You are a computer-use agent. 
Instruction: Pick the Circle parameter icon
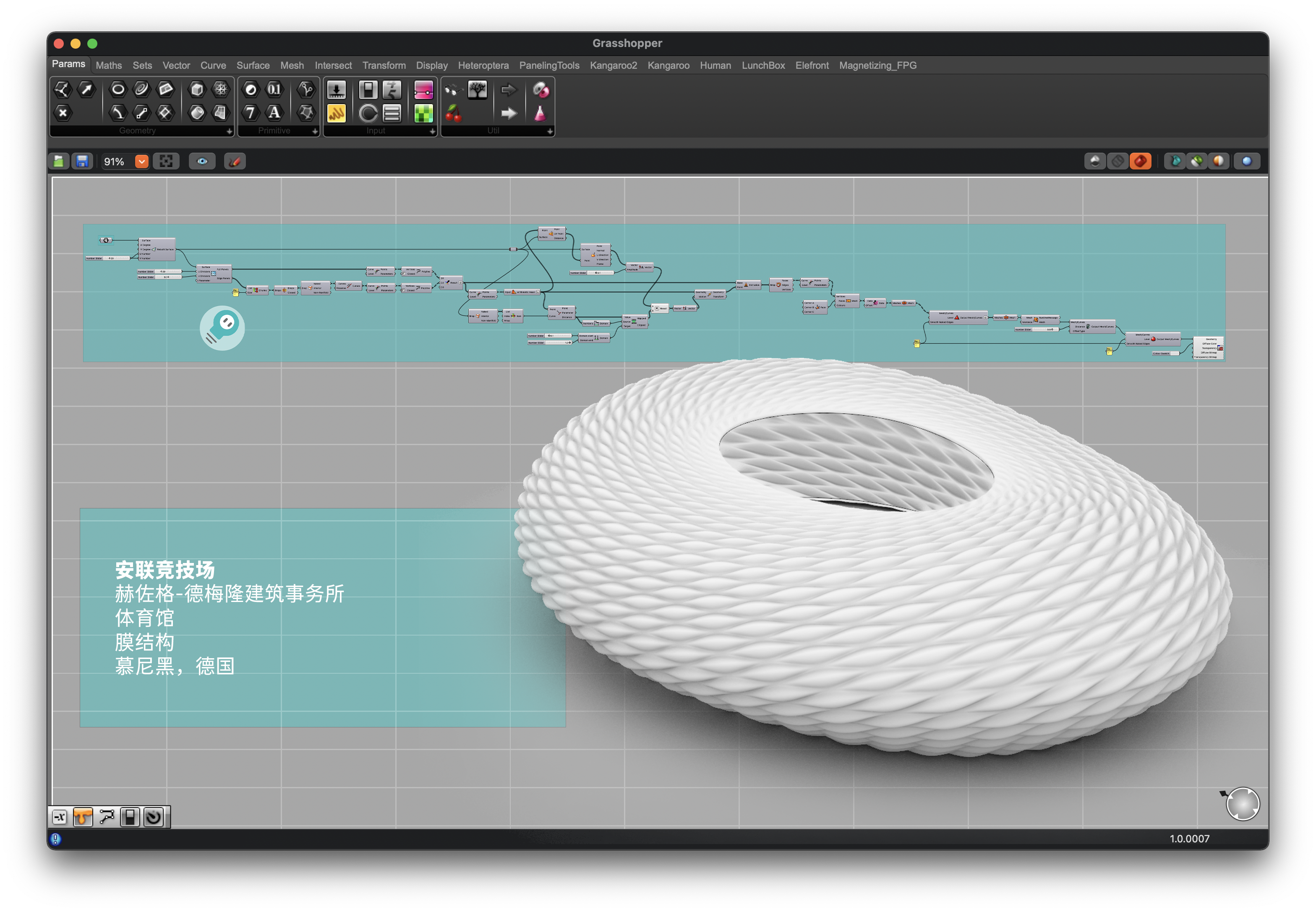click(118, 89)
